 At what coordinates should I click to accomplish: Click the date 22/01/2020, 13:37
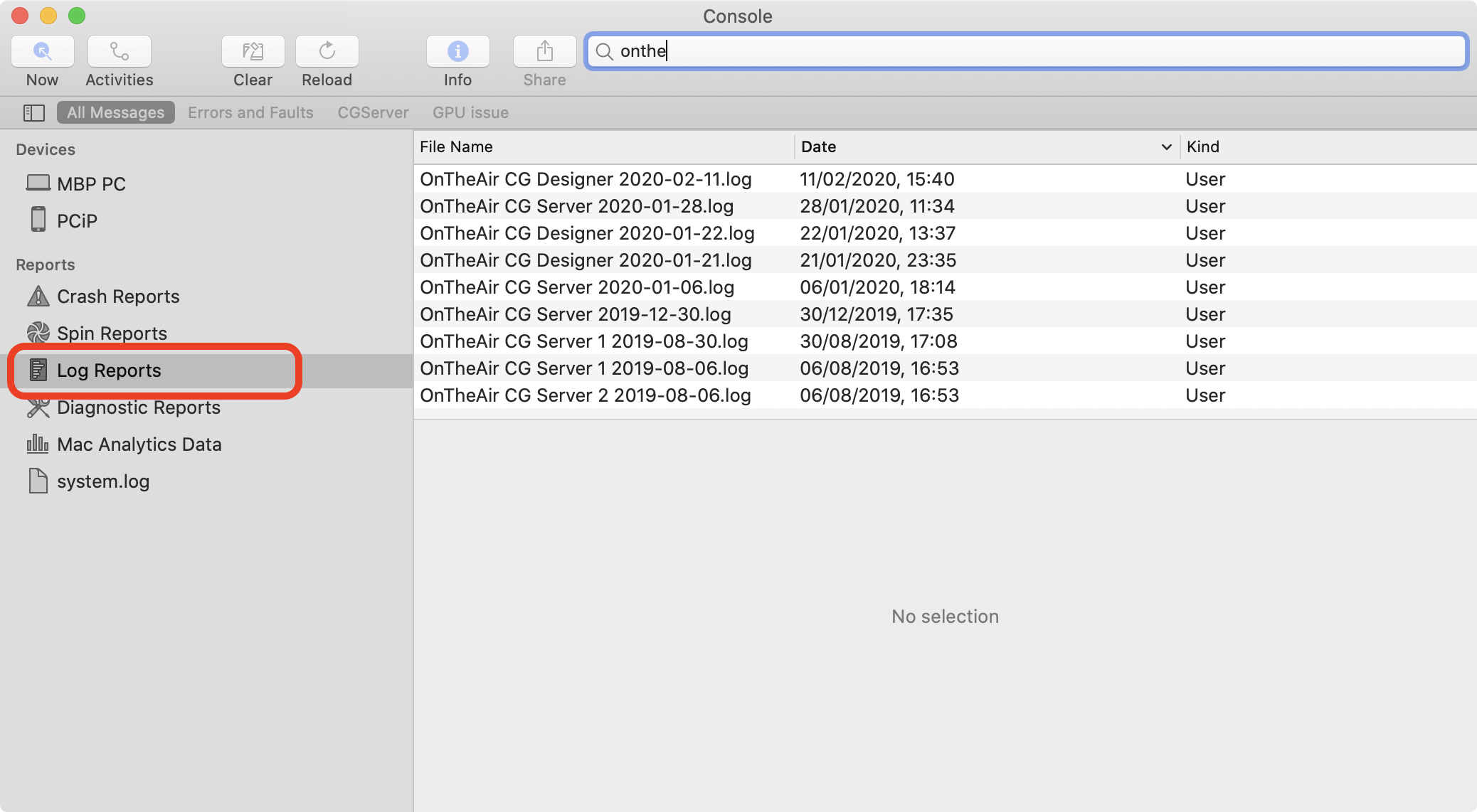[x=878, y=233]
